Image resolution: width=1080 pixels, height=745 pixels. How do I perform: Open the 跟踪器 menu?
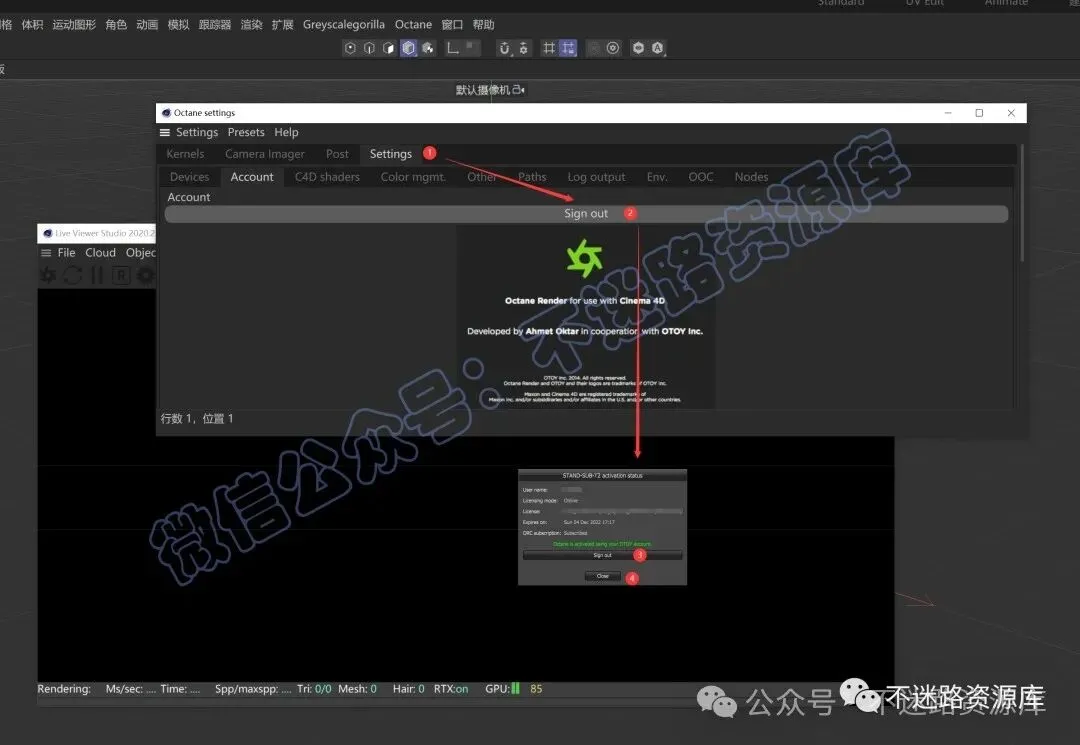(214, 25)
